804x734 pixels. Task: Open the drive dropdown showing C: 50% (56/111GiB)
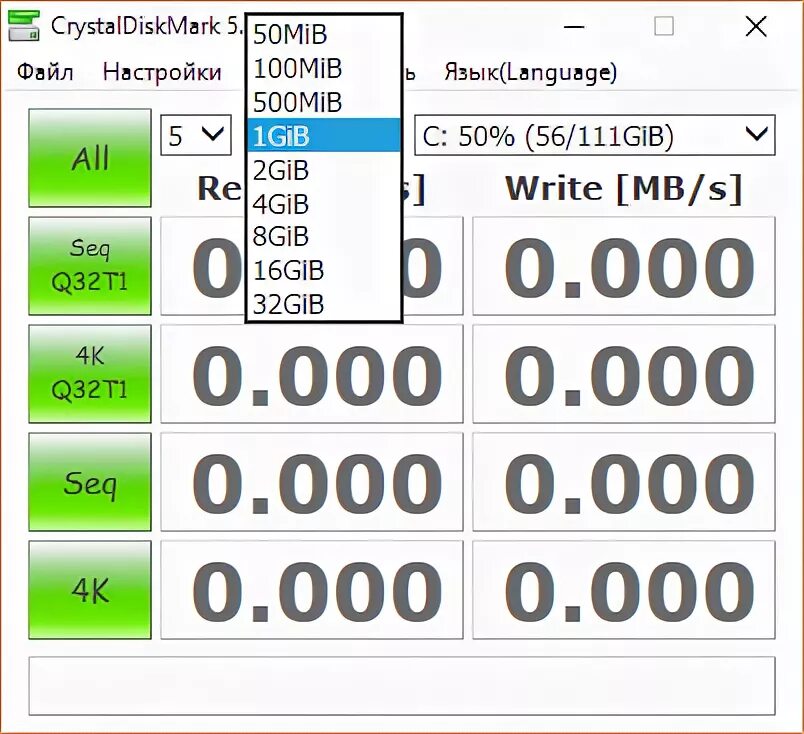(x=595, y=135)
